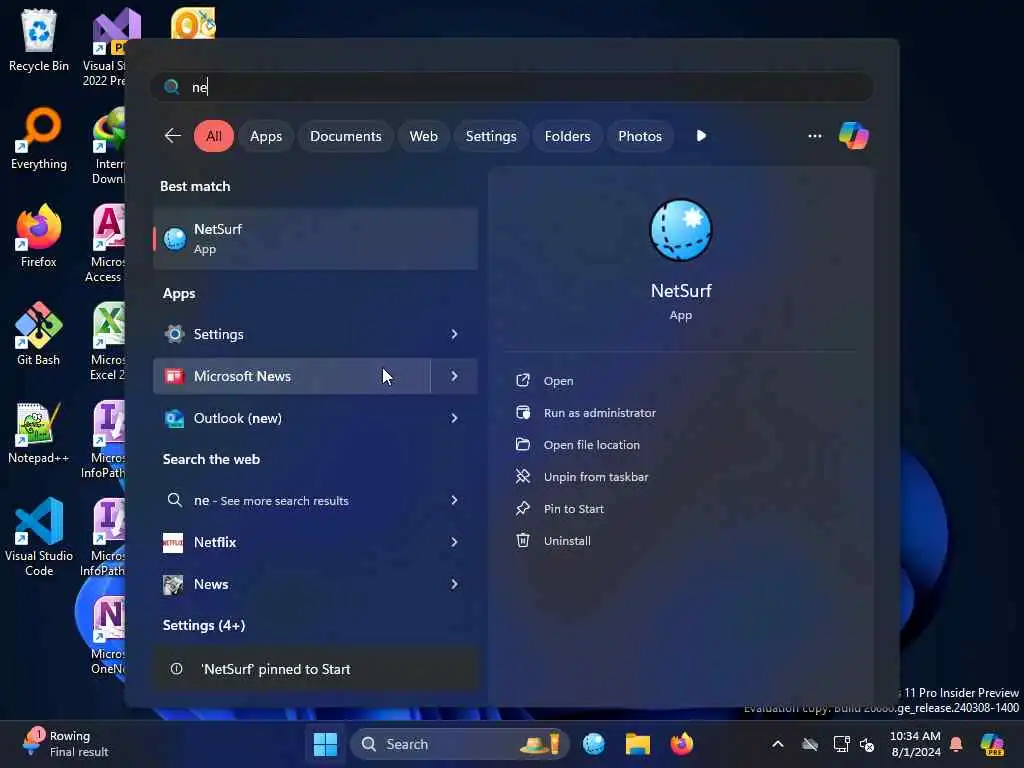Open the clock showing 10:34 AM

click(915, 744)
